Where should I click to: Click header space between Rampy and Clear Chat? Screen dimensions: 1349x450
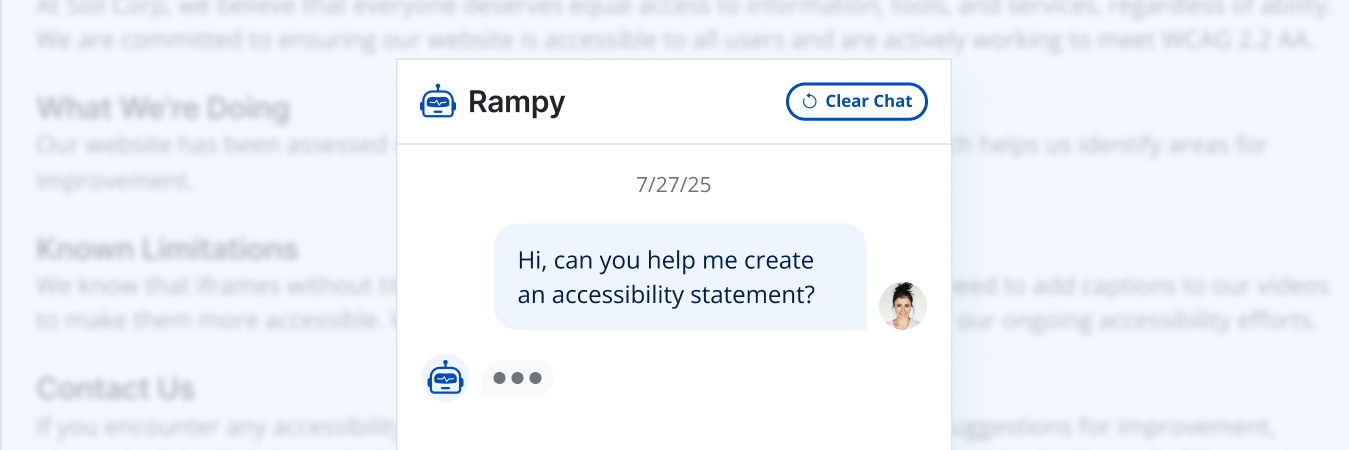pos(675,102)
